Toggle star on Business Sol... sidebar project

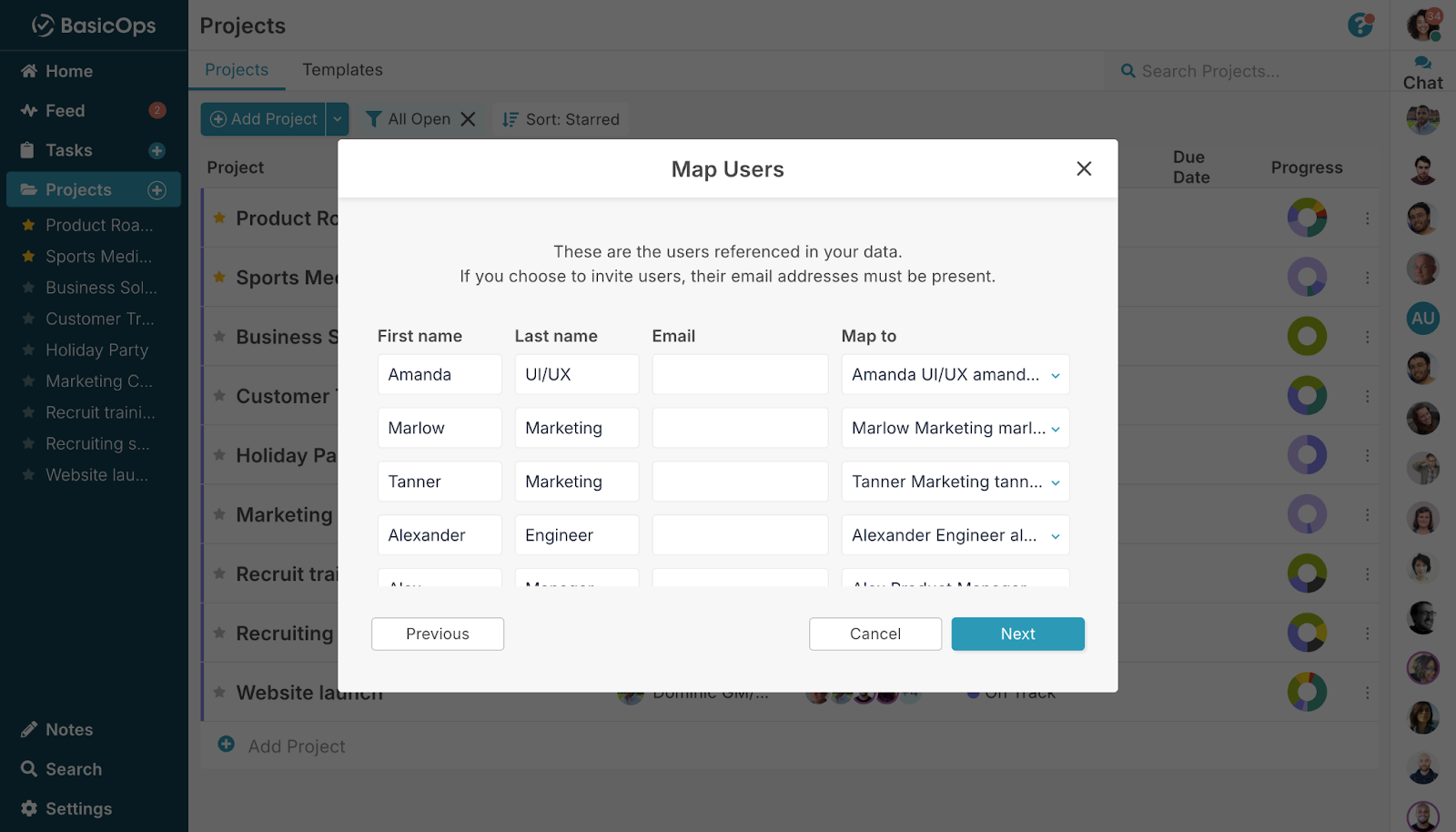coord(28,288)
